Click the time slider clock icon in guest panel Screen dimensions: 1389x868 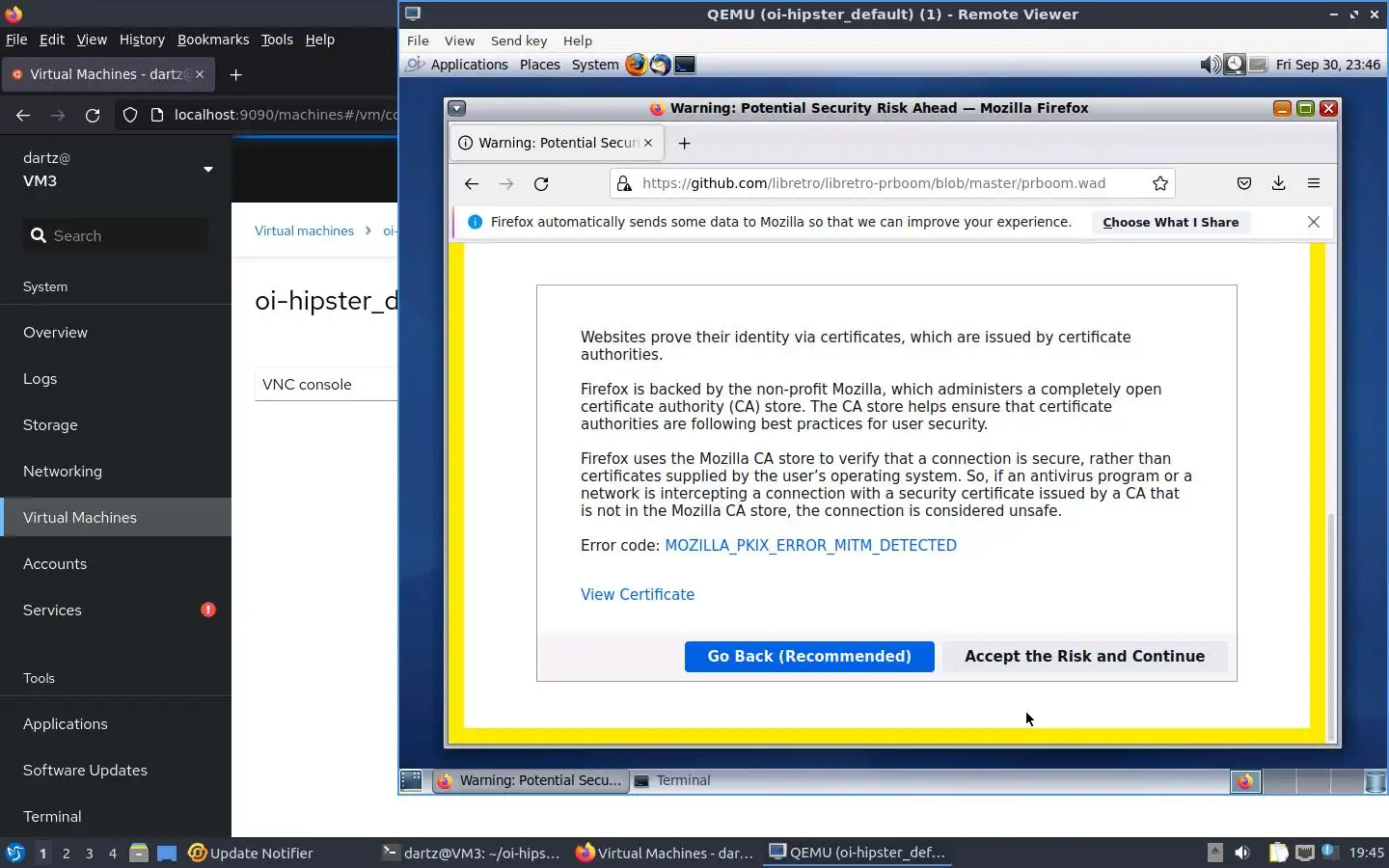pos(1234,65)
